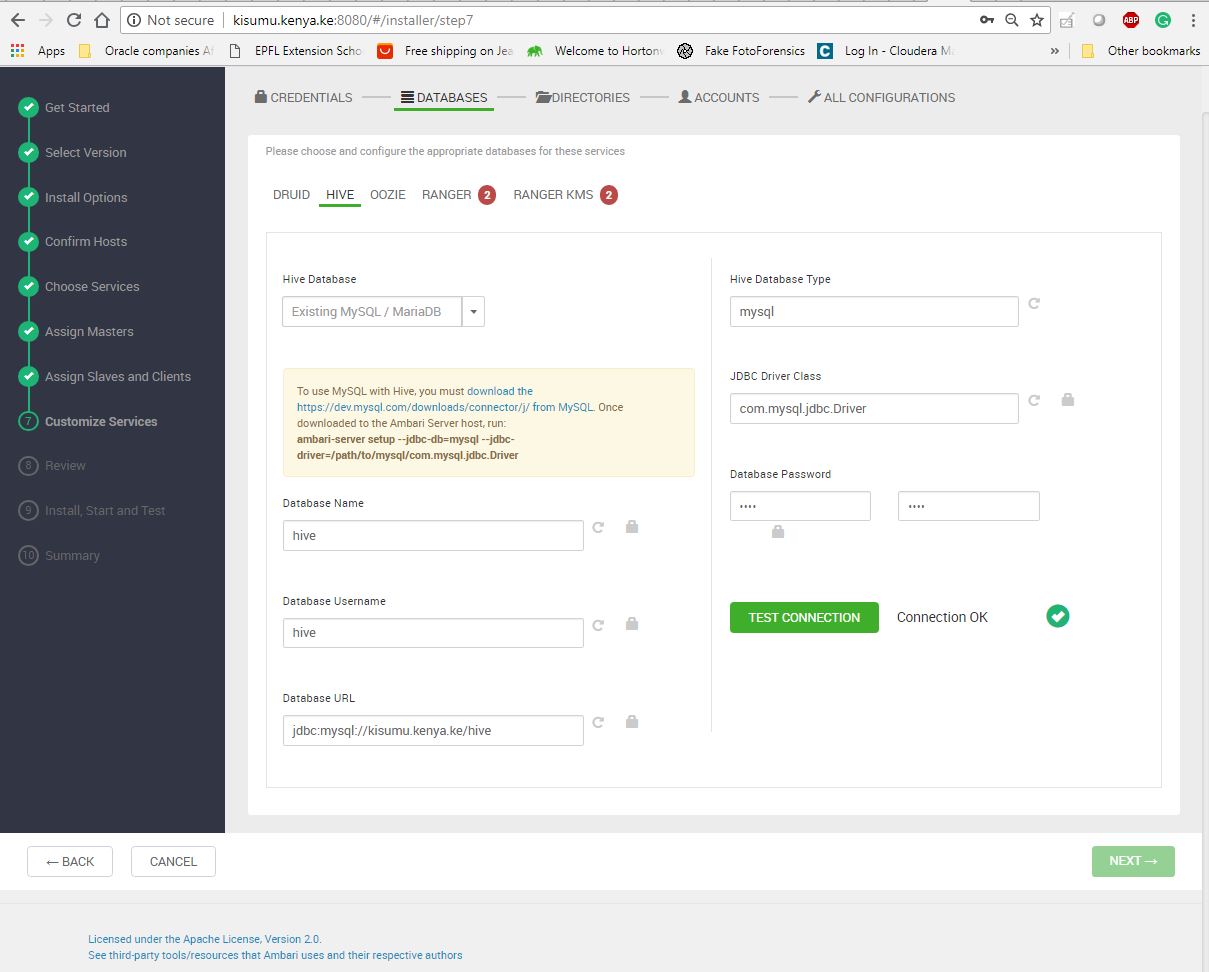1209x972 pixels.
Task: Click the bookmark star in the address bar
Action: pos(1036,19)
